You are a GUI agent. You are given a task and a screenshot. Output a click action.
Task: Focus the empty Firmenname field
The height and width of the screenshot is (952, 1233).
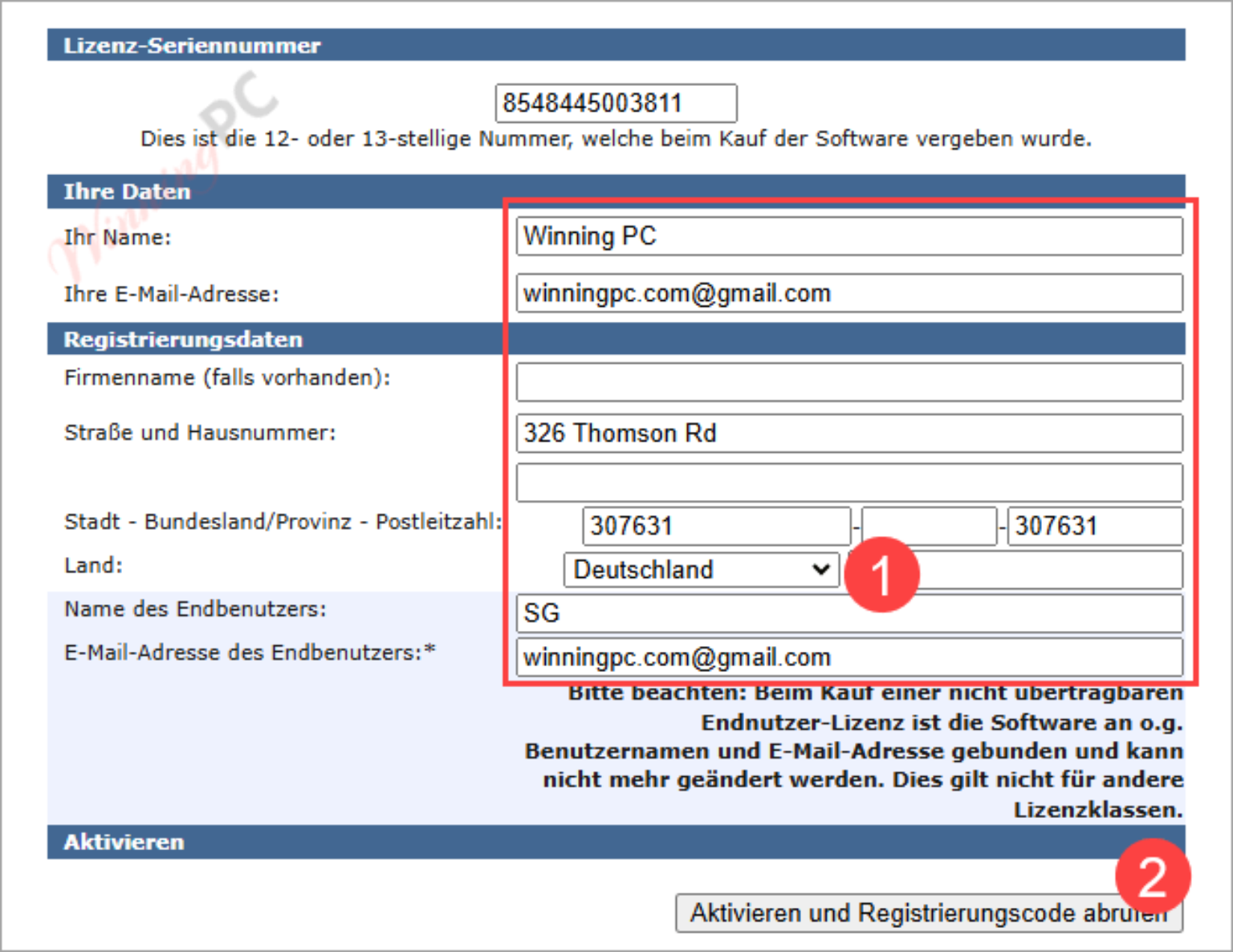tap(848, 382)
